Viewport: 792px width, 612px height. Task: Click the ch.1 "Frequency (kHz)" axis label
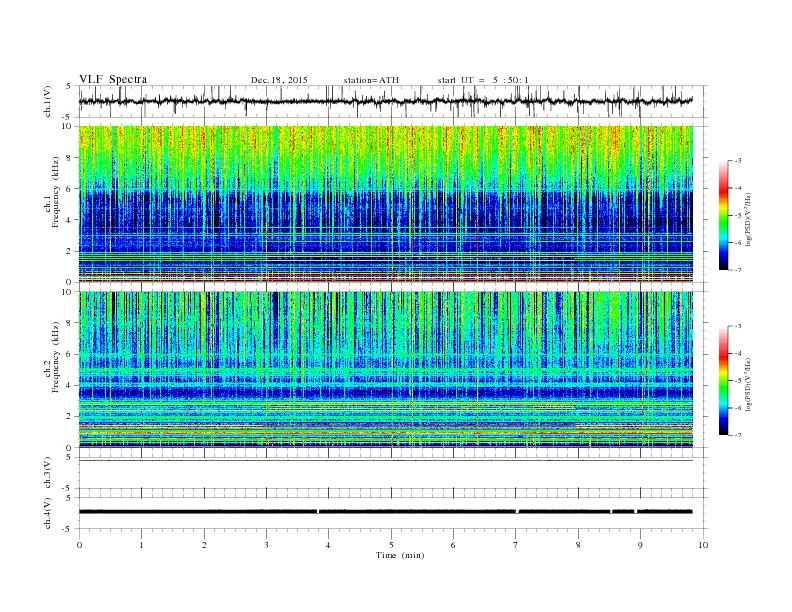56,192
